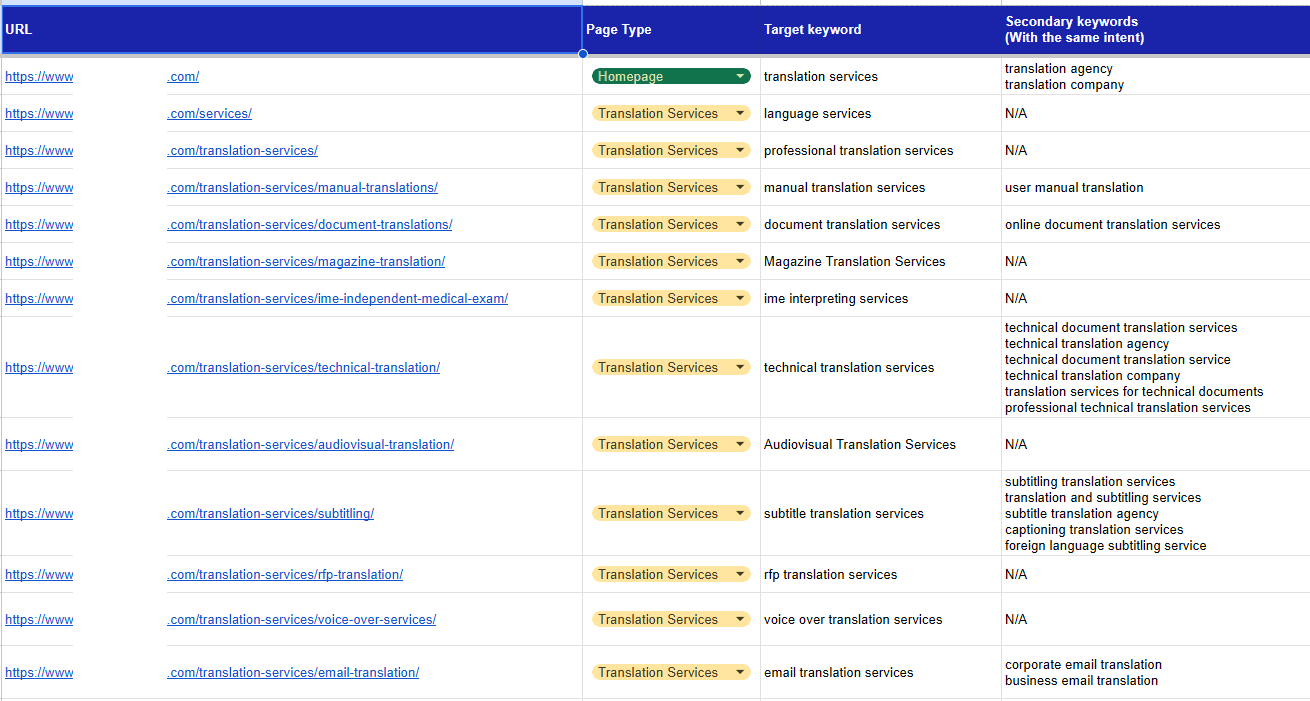Select the 'professional translation services' cell
The image size is (1310, 701).
pyautogui.click(x=881, y=150)
